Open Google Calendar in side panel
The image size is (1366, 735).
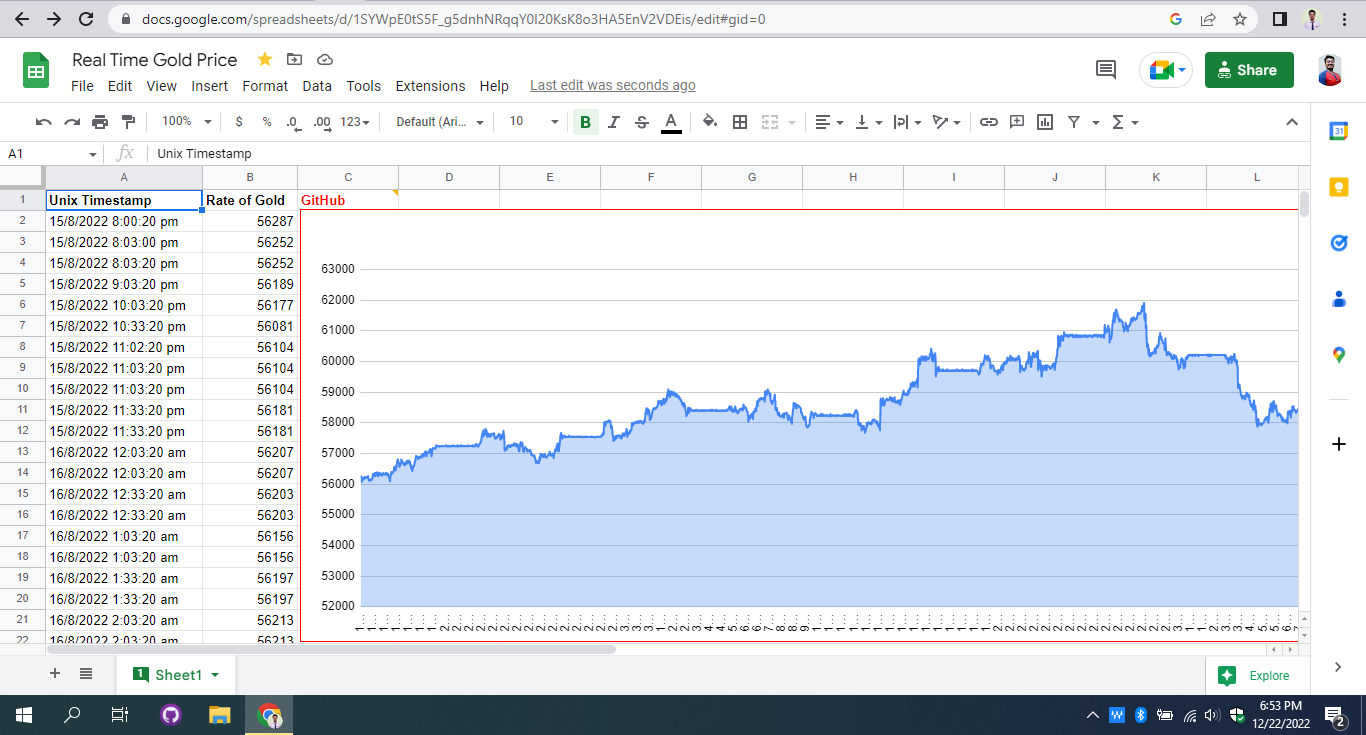(x=1339, y=131)
